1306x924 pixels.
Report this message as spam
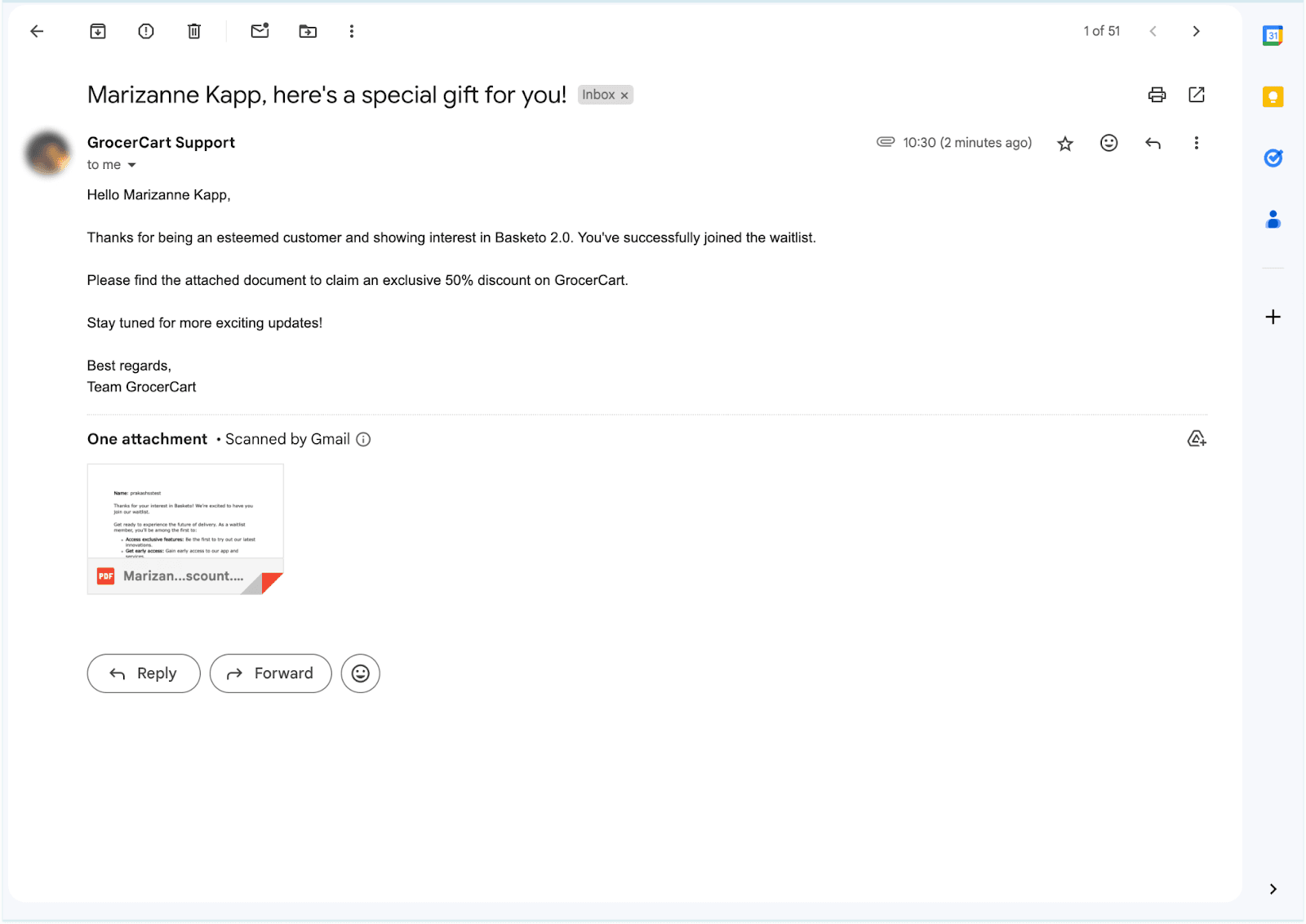146,32
